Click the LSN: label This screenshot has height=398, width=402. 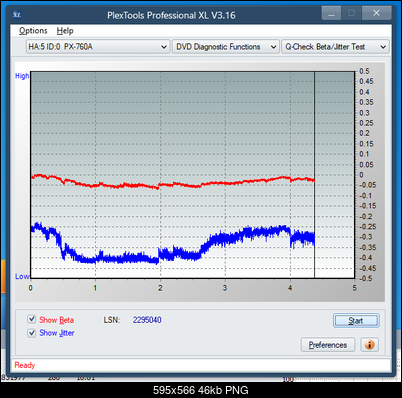[112, 320]
